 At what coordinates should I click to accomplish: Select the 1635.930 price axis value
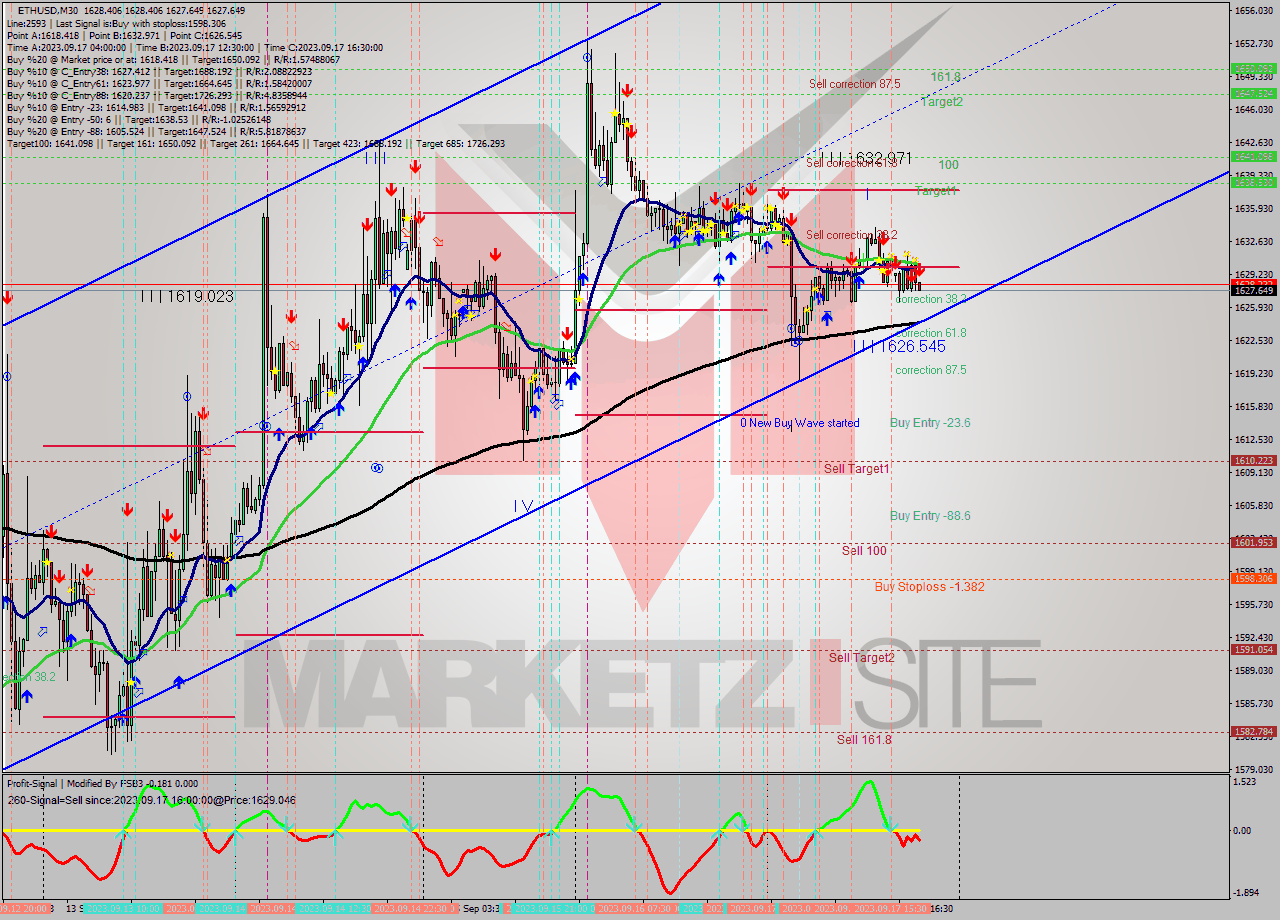1253,208
